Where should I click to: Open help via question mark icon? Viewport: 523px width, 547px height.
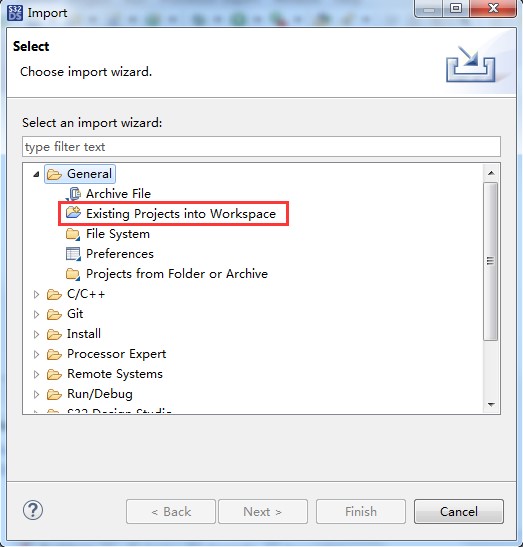(x=33, y=510)
